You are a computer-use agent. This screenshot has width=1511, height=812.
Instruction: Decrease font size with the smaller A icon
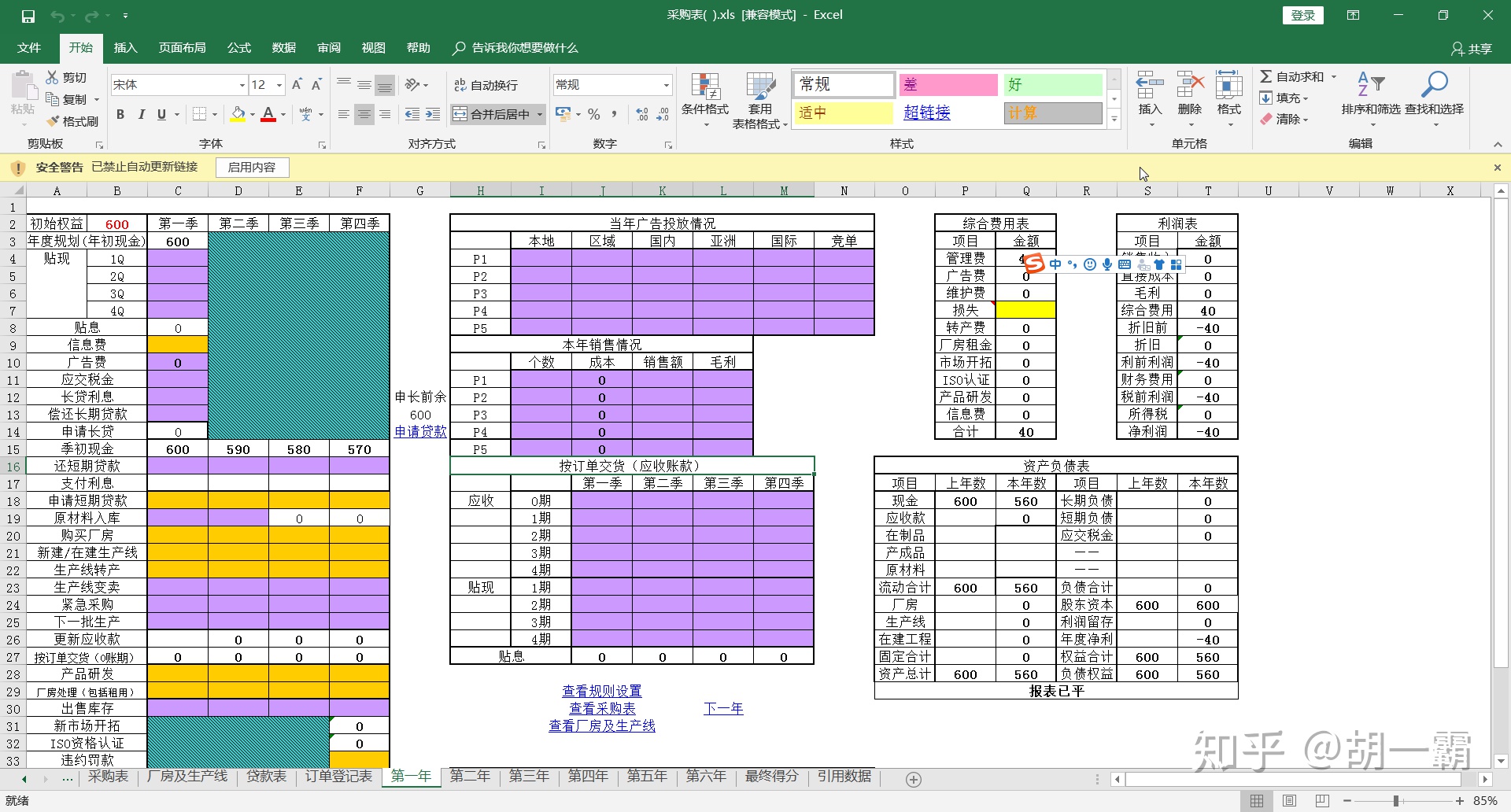point(316,84)
